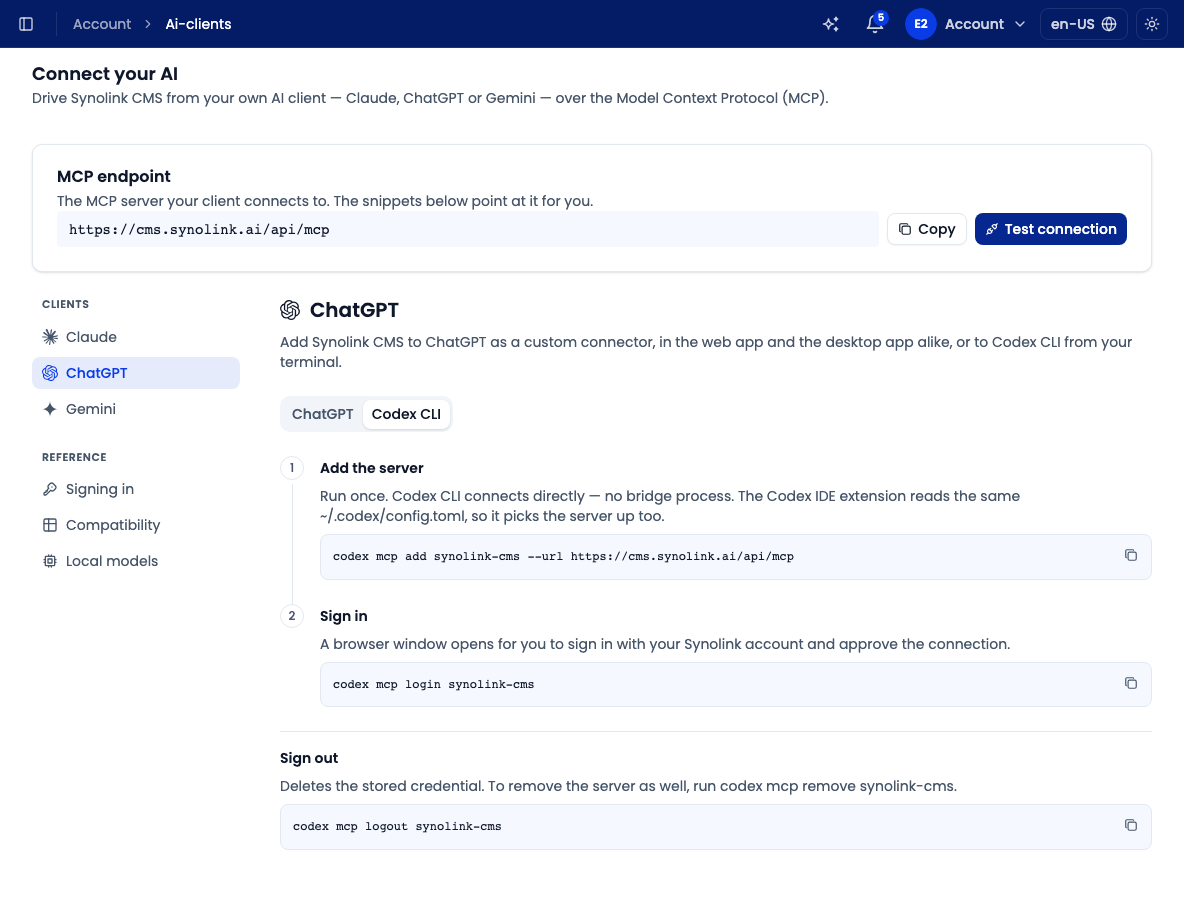The image size is (1184, 900).
Task: Click the ChatGPT logo beside the heading
Action: (x=290, y=310)
